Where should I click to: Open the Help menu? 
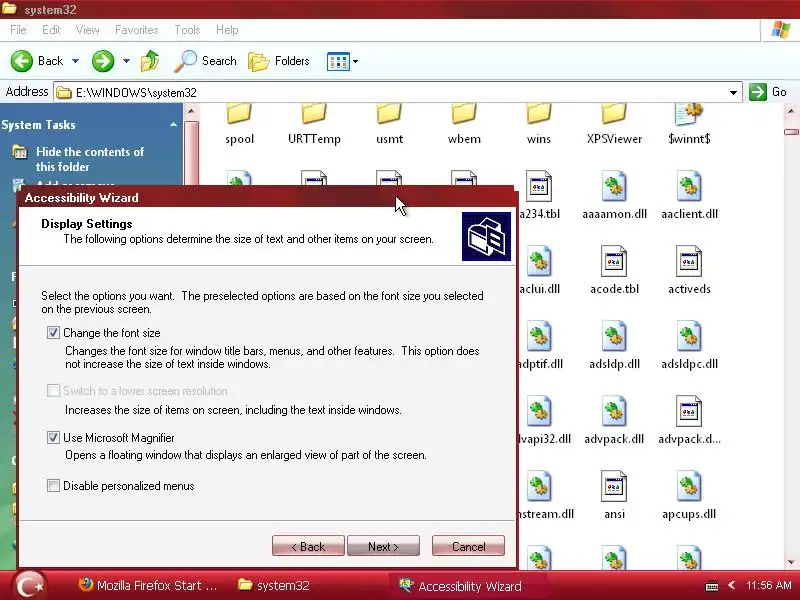227,30
